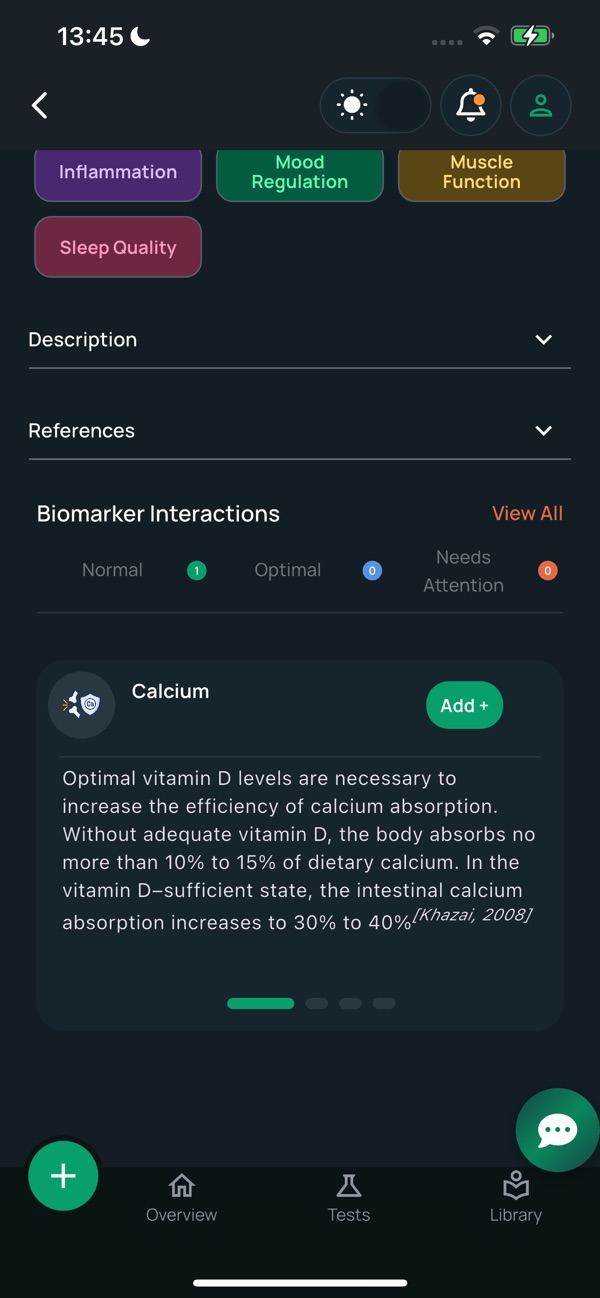600x1298 pixels.
Task: Tap the green plus floating action button
Action: (x=63, y=1175)
